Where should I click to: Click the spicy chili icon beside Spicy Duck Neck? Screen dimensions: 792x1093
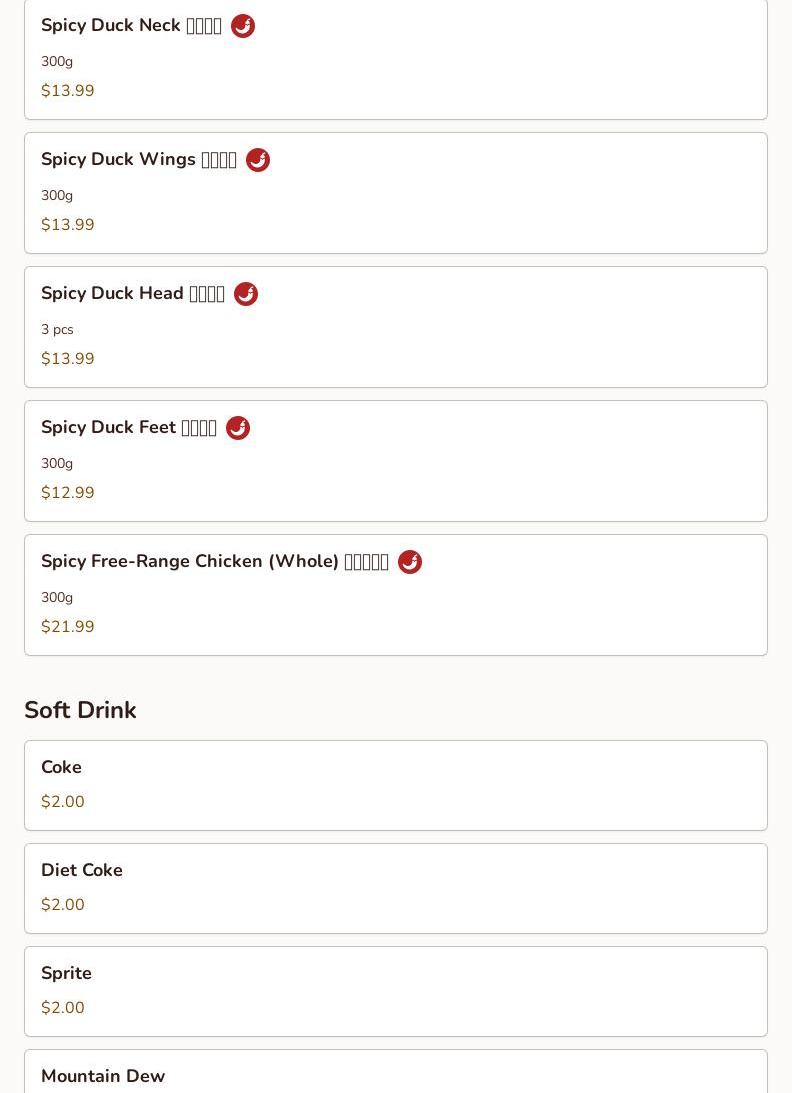tap(243, 26)
